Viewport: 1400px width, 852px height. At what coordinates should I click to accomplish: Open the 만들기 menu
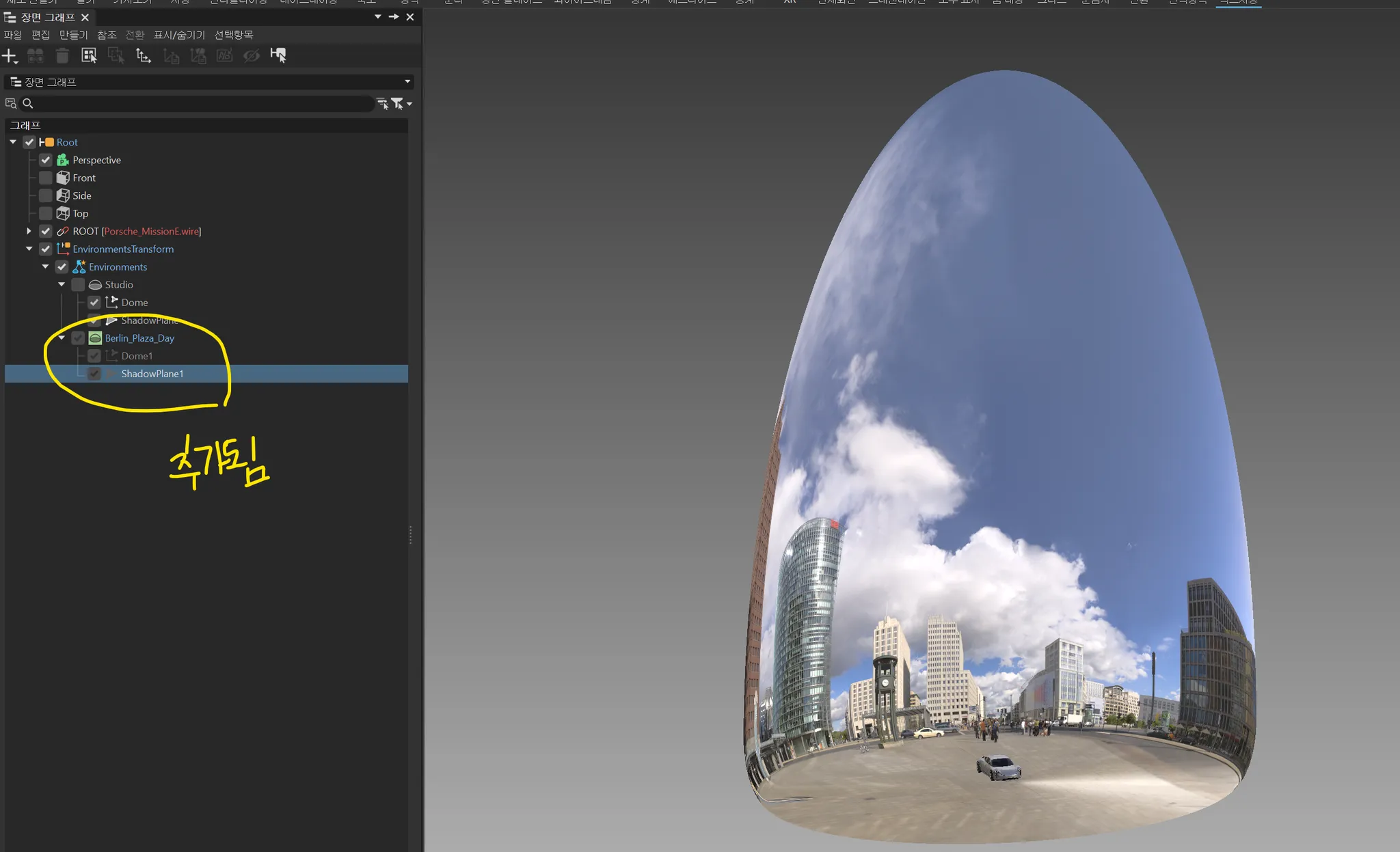(x=73, y=35)
